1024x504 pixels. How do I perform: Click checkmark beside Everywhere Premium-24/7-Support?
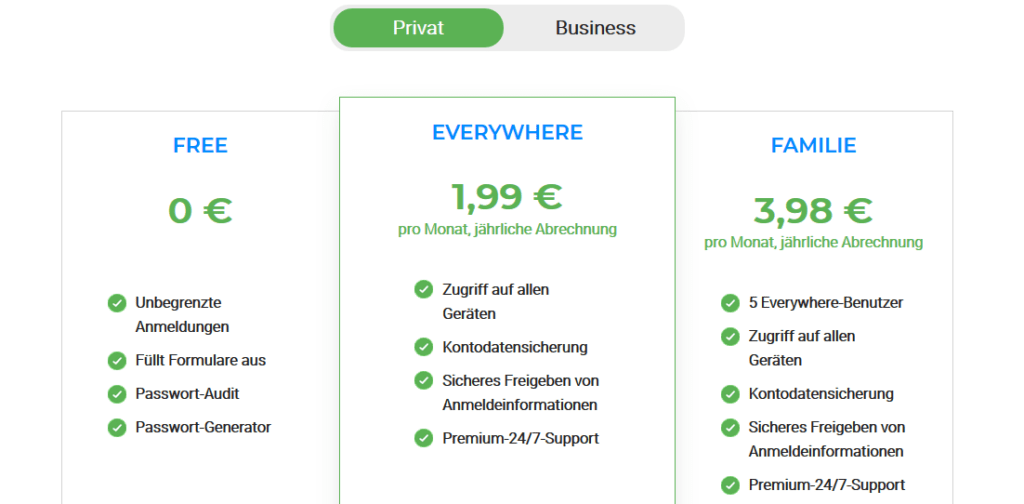click(x=424, y=438)
